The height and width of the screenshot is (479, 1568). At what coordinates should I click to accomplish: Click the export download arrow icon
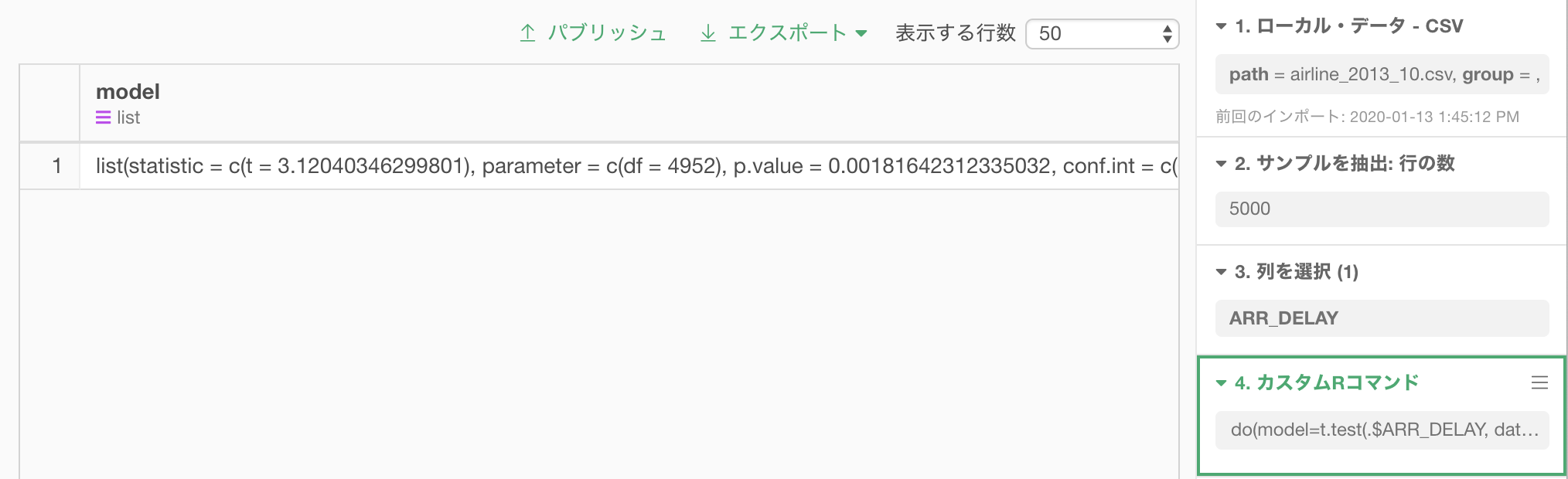(x=707, y=33)
